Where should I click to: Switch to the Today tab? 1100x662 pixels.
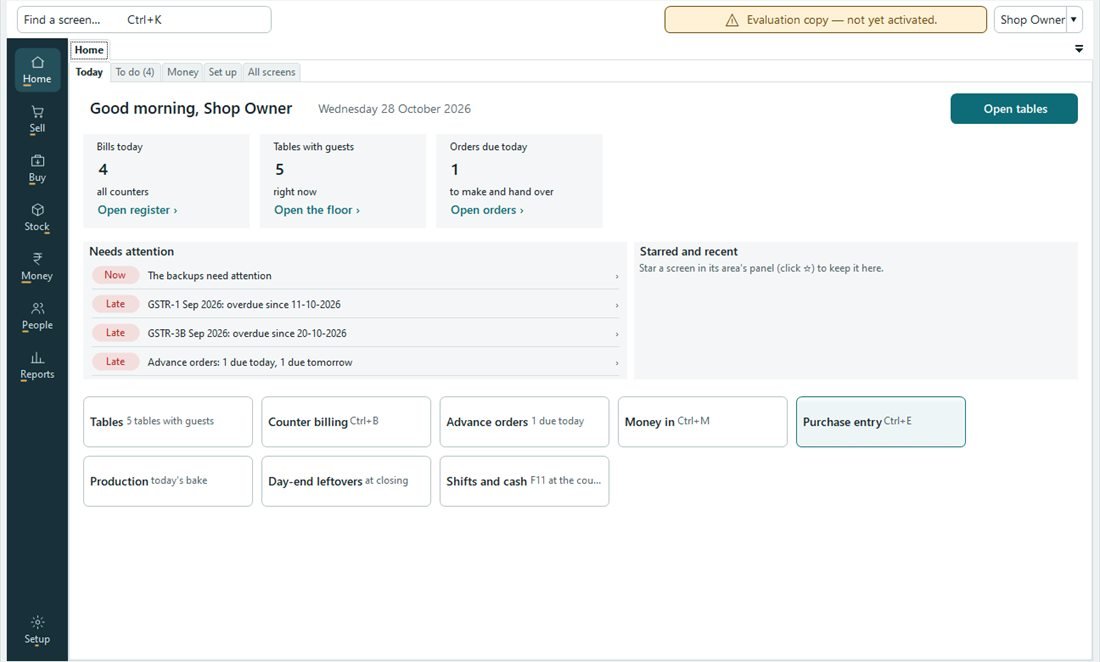point(89,72)
